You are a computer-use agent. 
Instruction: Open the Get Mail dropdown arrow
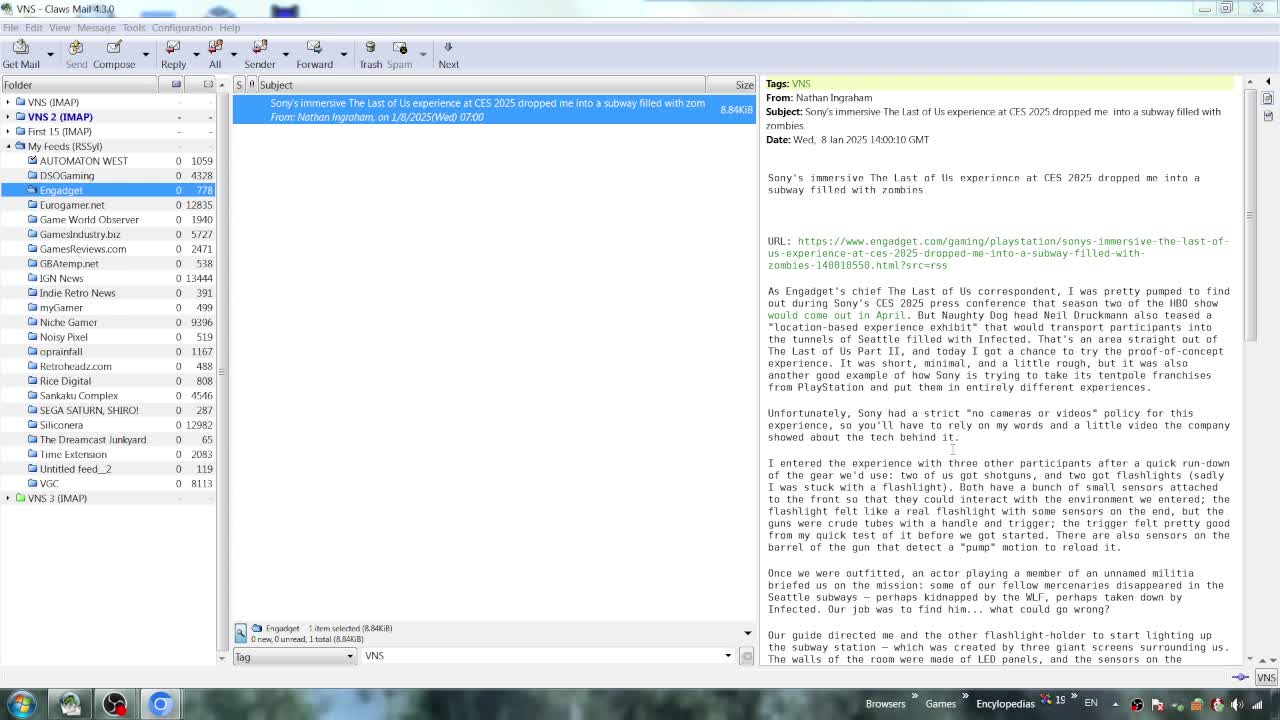click(x=50, y=55)
